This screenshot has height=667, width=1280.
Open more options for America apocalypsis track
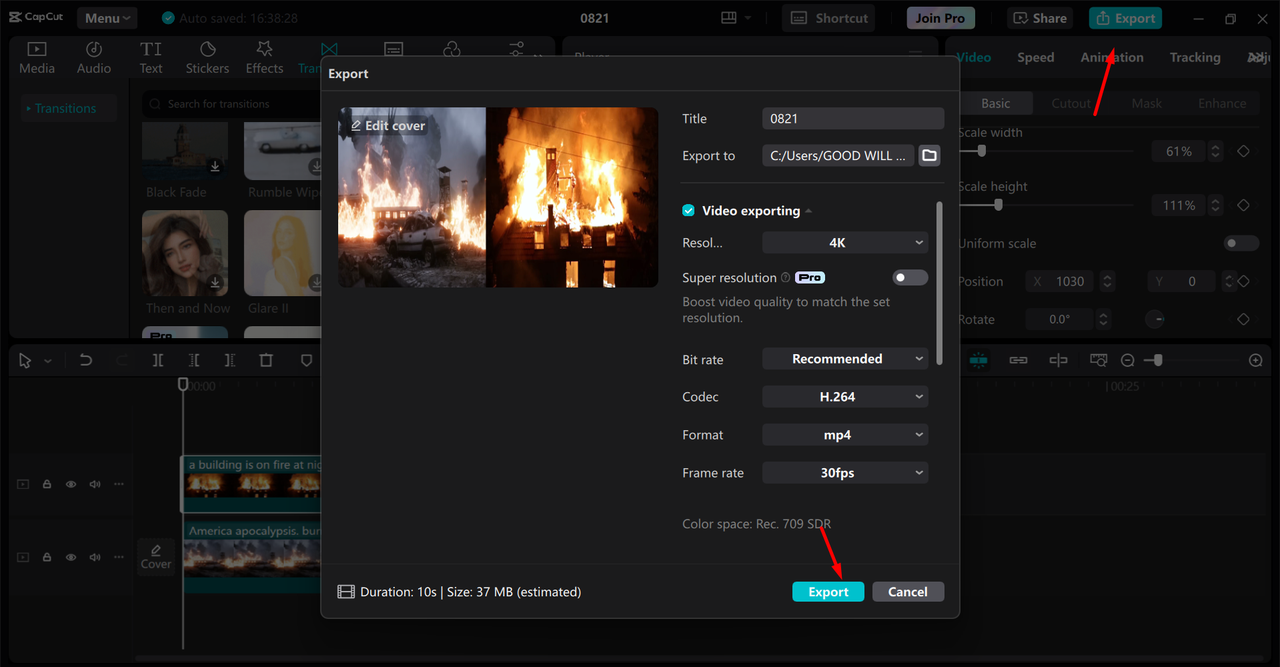point(118,557)
